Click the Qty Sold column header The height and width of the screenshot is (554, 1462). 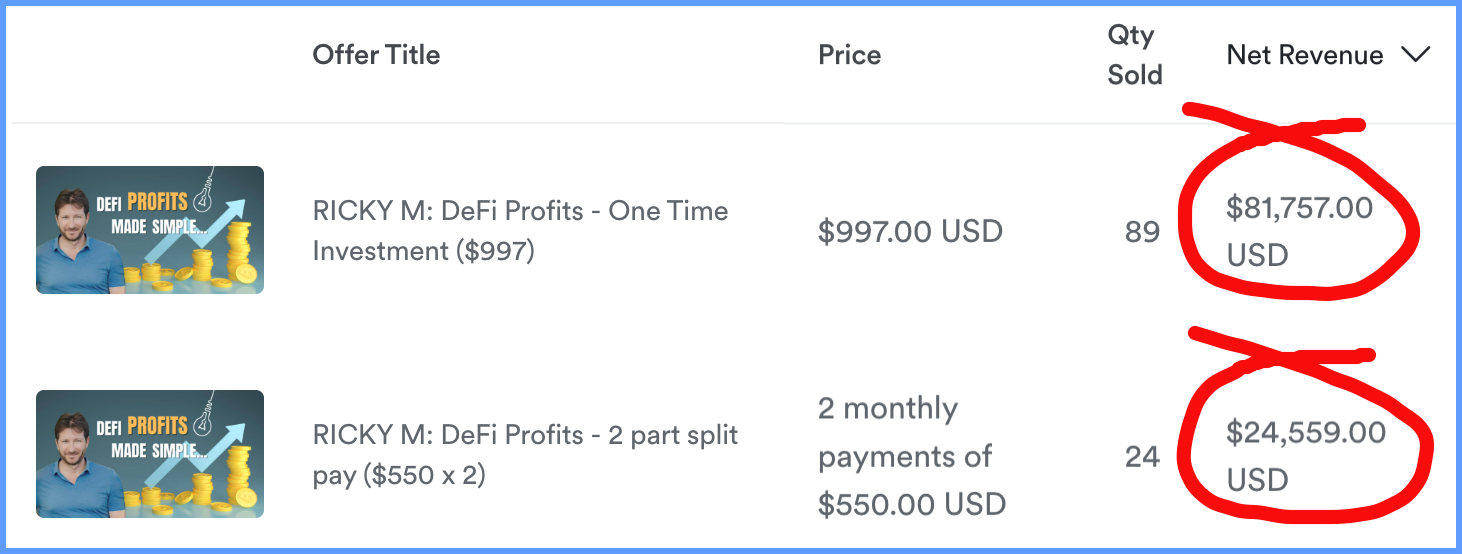click(x=1134, y=54)
